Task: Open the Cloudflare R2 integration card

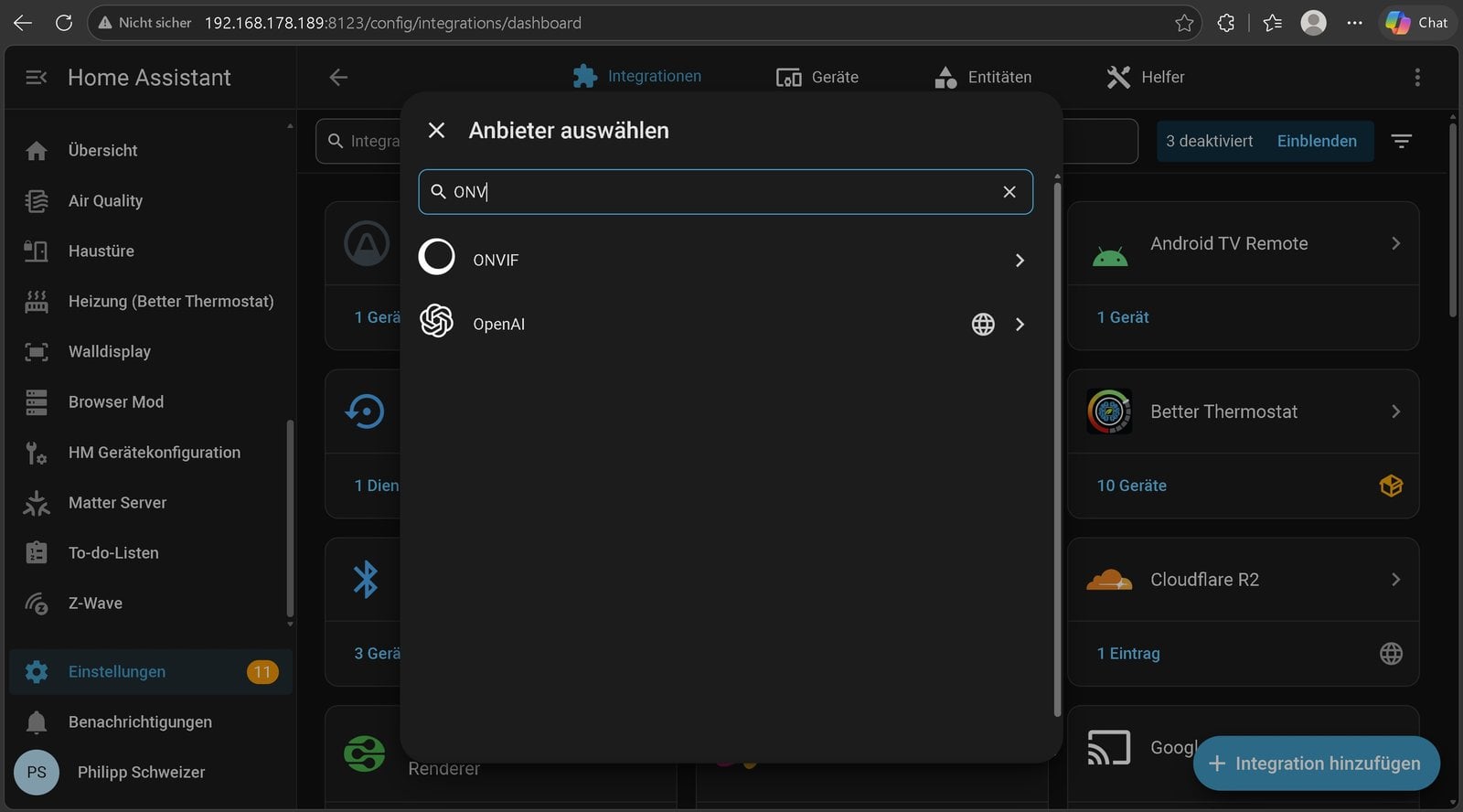Action: click(x=1244, y=580)
